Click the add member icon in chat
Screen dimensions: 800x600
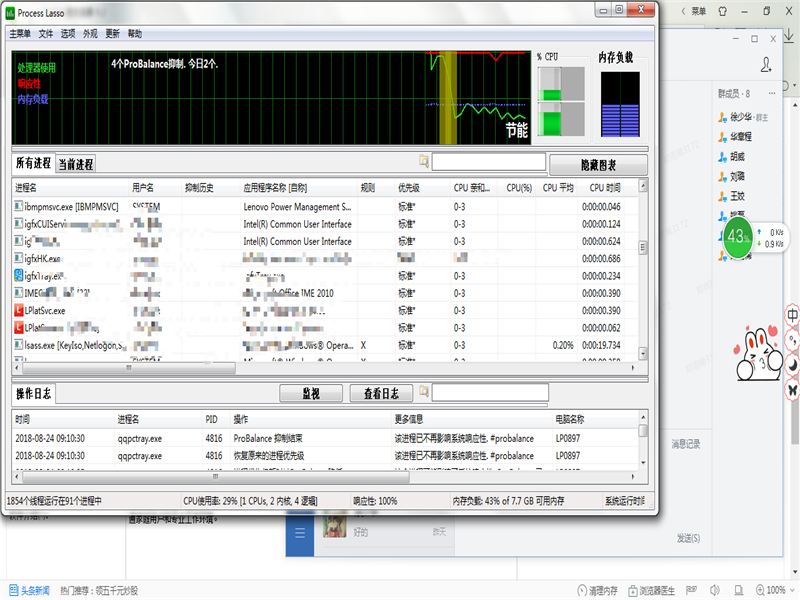[766, 65]
